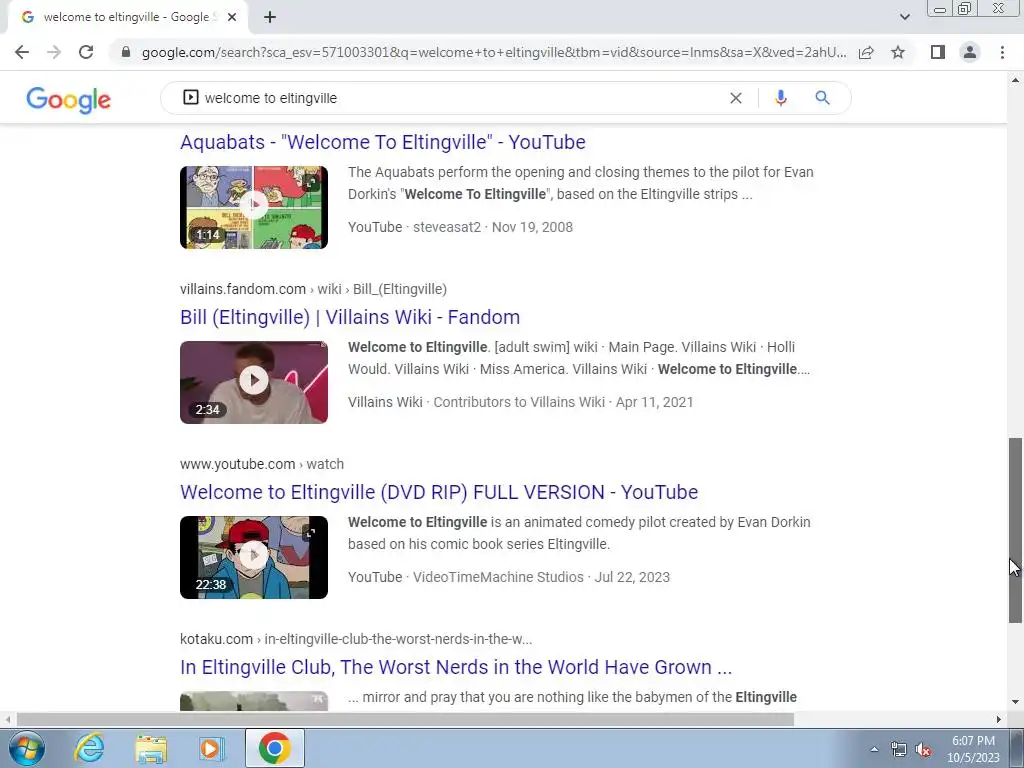The image size is (1024, 768).
Task: Click the horizontal scrollbar left arrow
Action: click(7, 719)
